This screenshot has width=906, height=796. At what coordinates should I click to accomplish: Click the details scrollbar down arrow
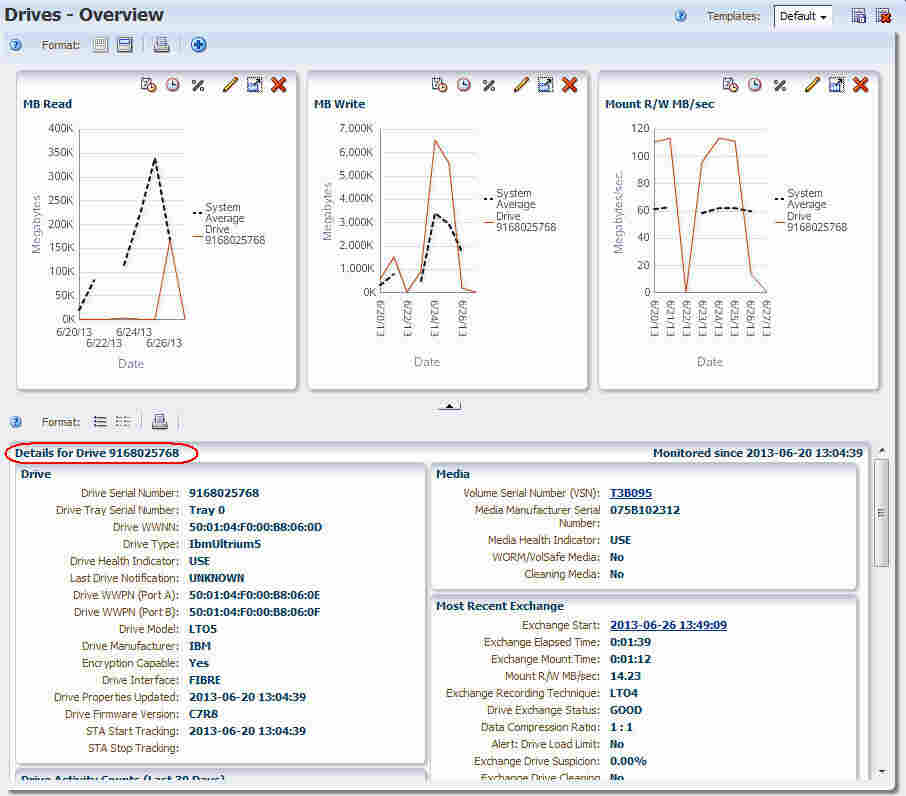tap(882, 771)
